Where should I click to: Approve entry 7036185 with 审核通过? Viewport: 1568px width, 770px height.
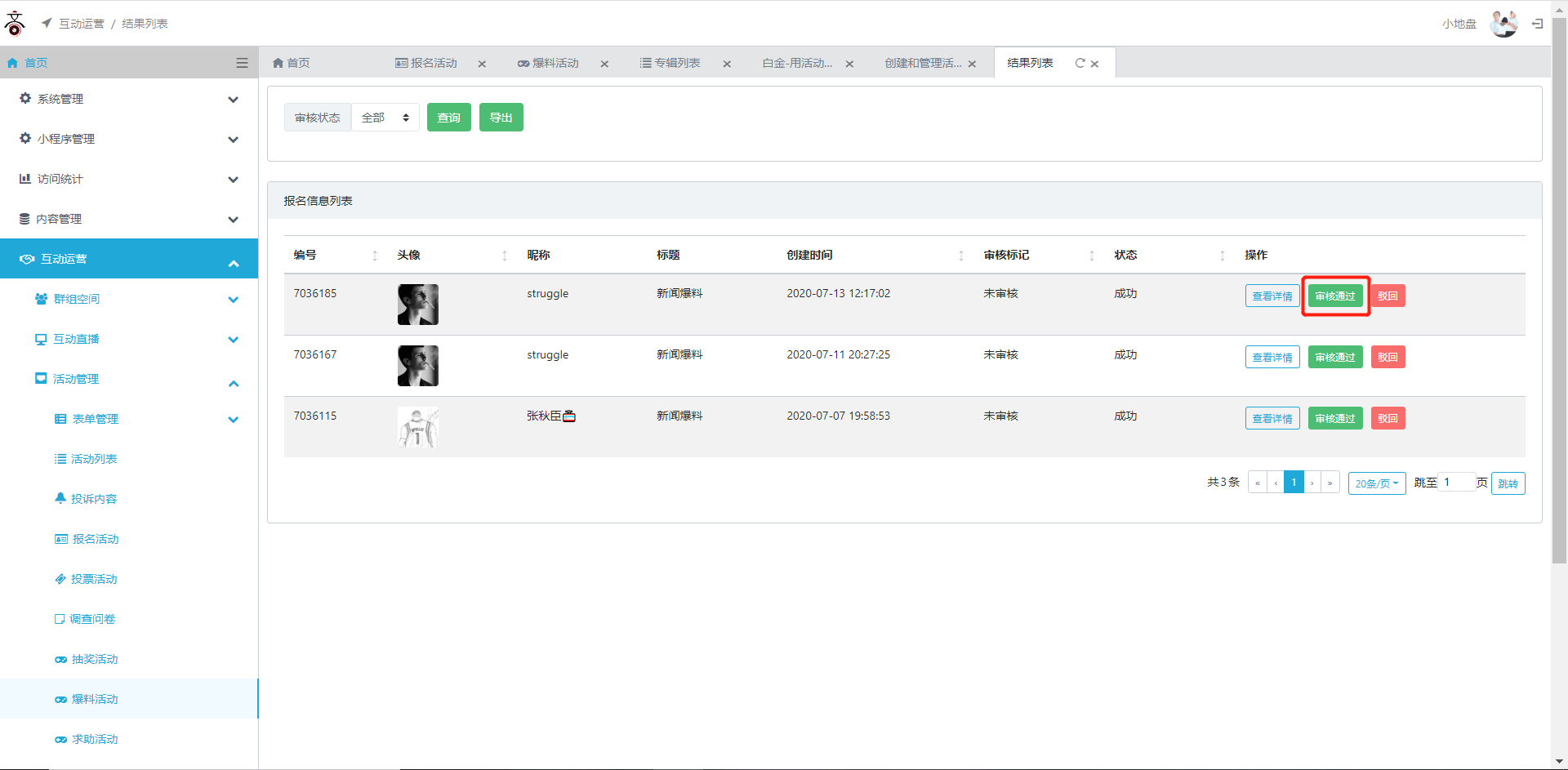coord(1334,296)
